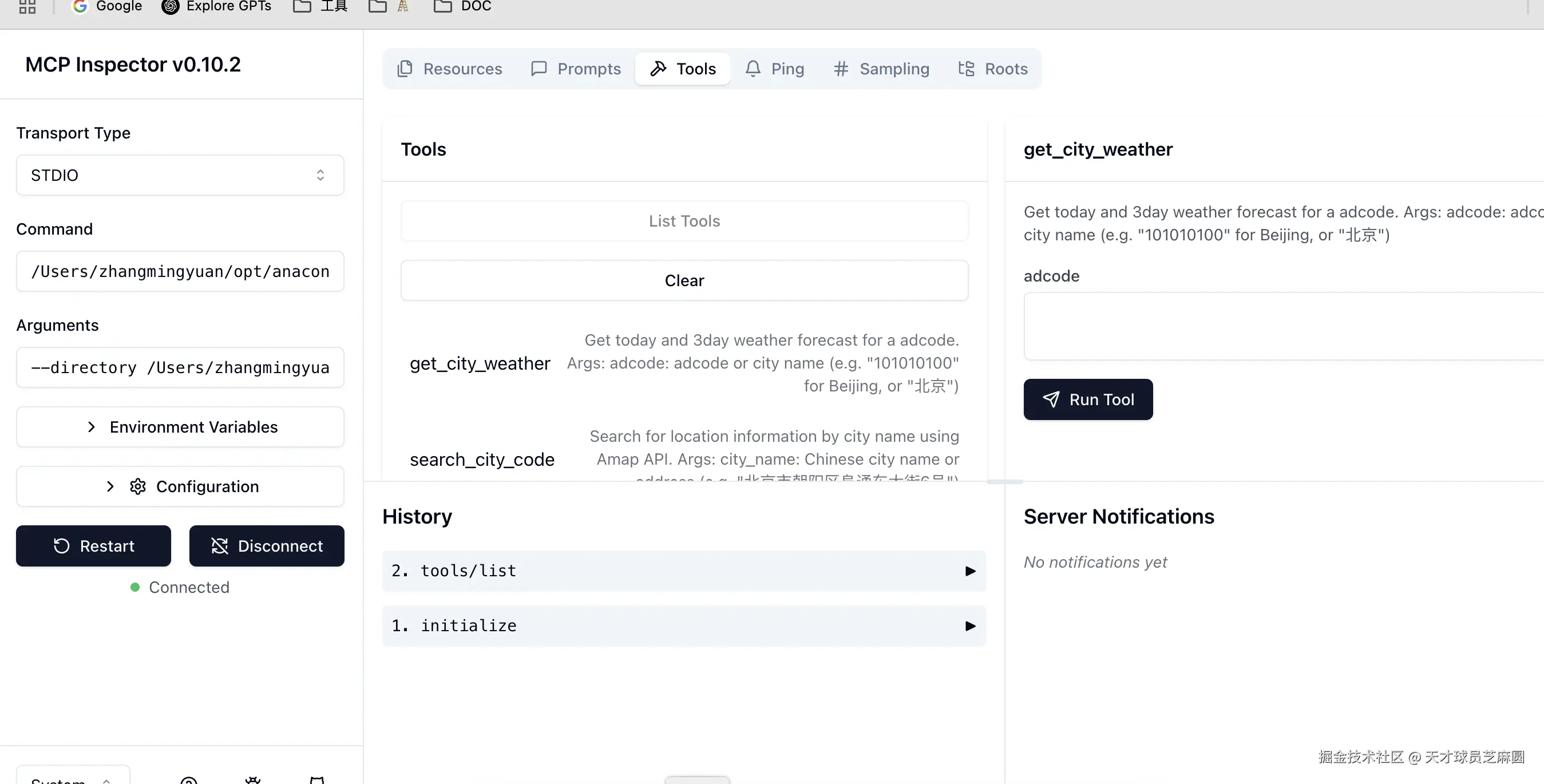1544x784 pixels.
Task: Expand the initialize history entry arrow
Action: (970, 625)
